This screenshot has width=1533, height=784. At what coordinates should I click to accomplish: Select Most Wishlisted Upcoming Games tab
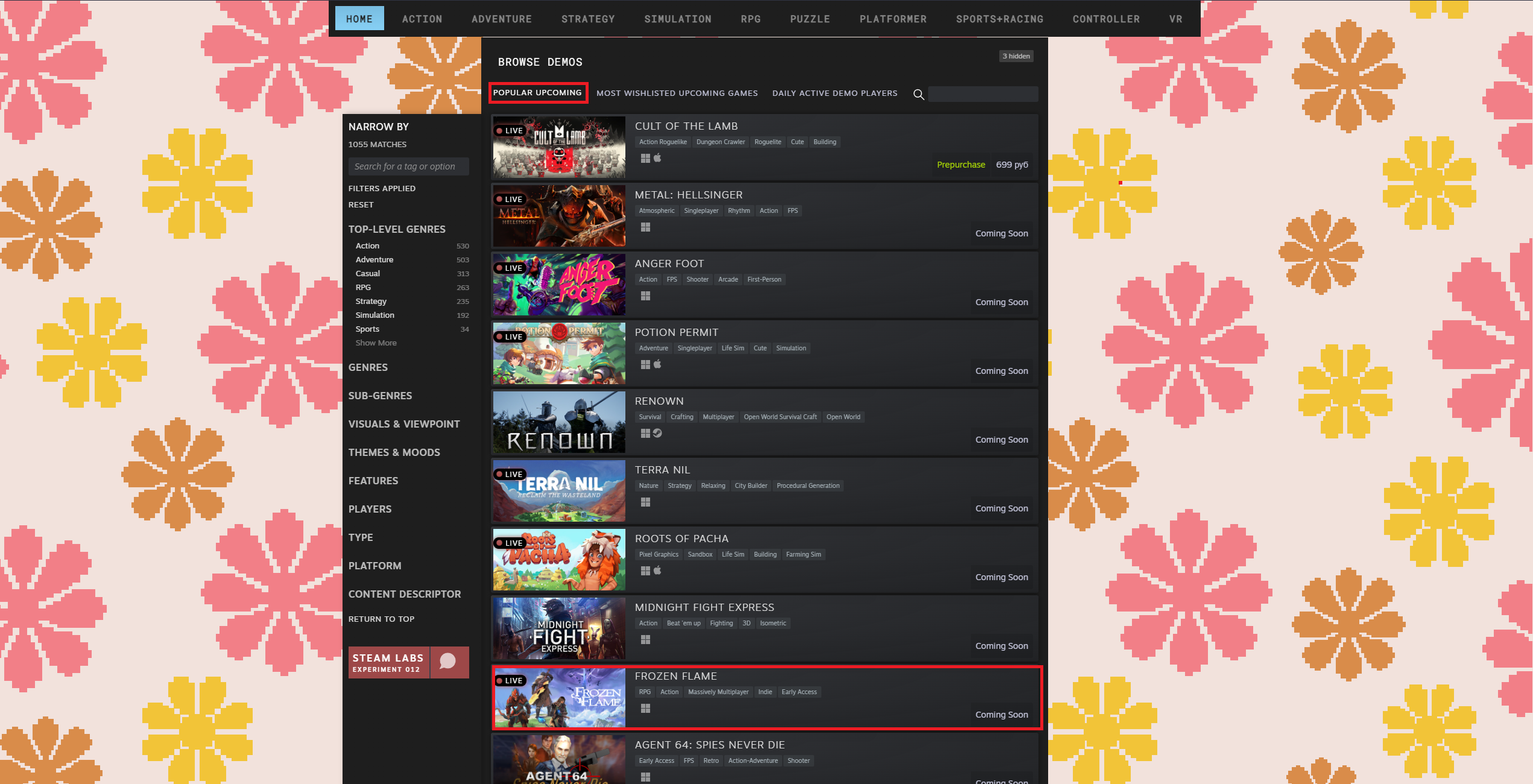pyautogui.click(x=677, y=93)
